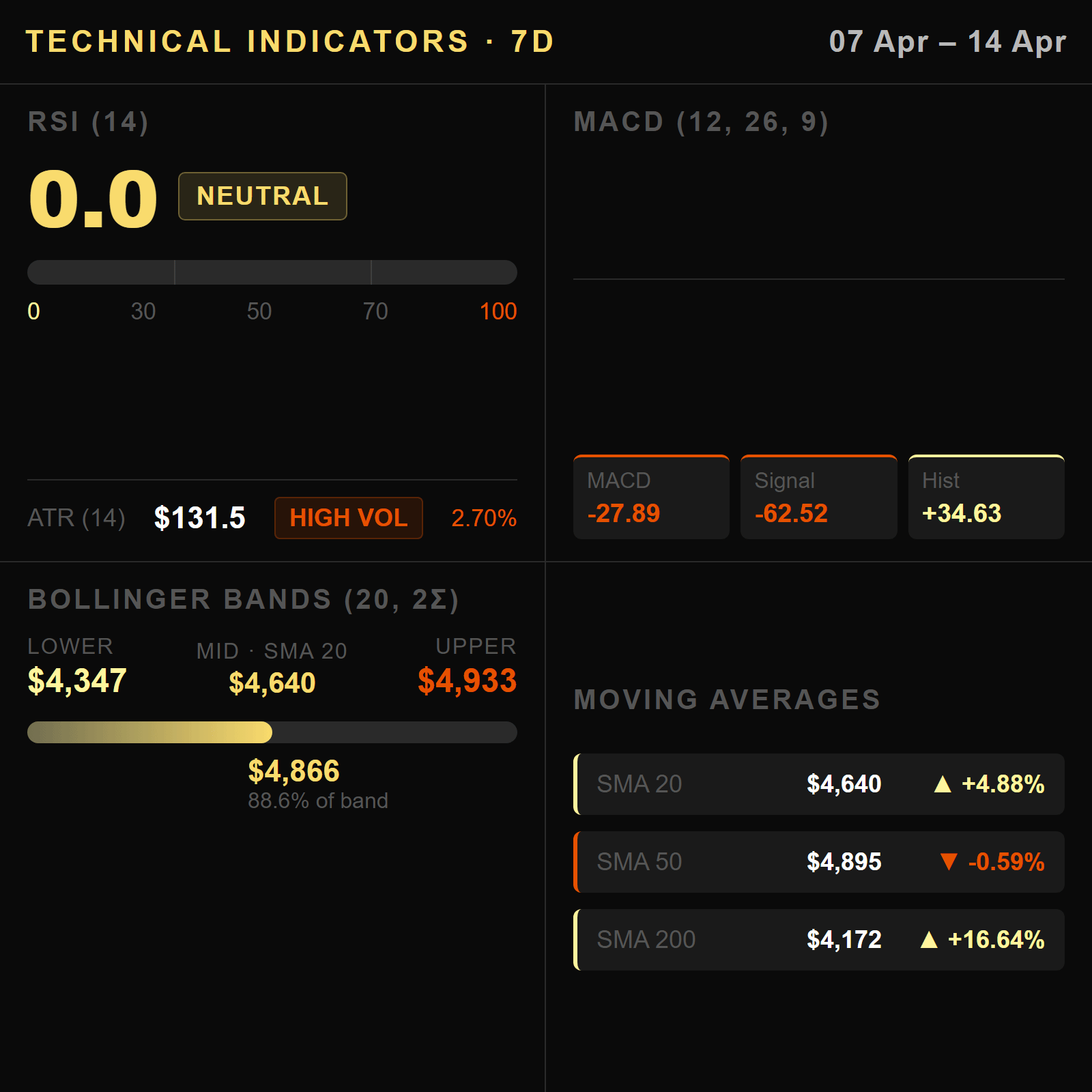The width and height of the screenshot is (1092, 1092).
Task: Click the RSI (14) panel heading
Action: (89, 123)
